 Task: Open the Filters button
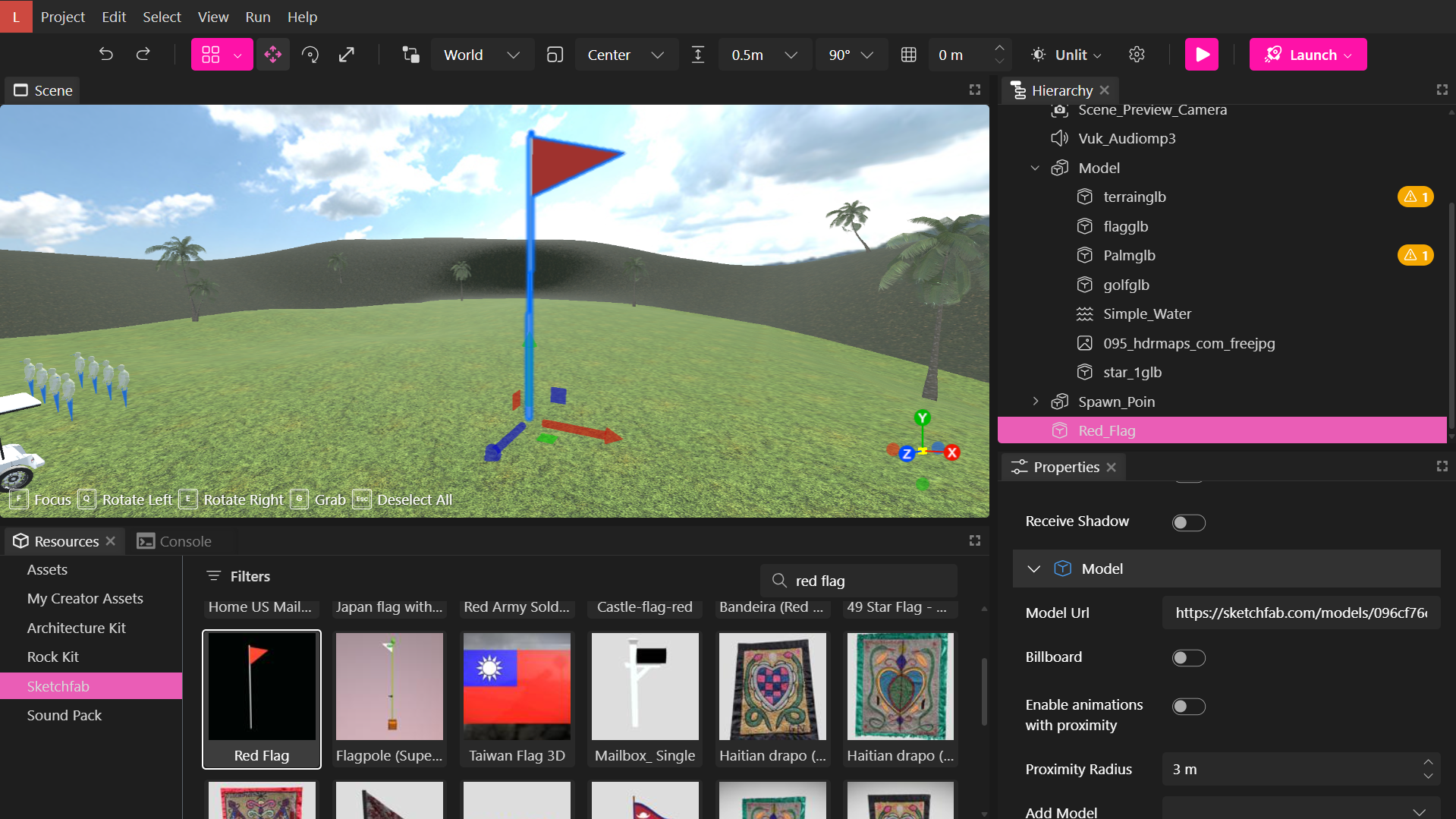(238, 576)
